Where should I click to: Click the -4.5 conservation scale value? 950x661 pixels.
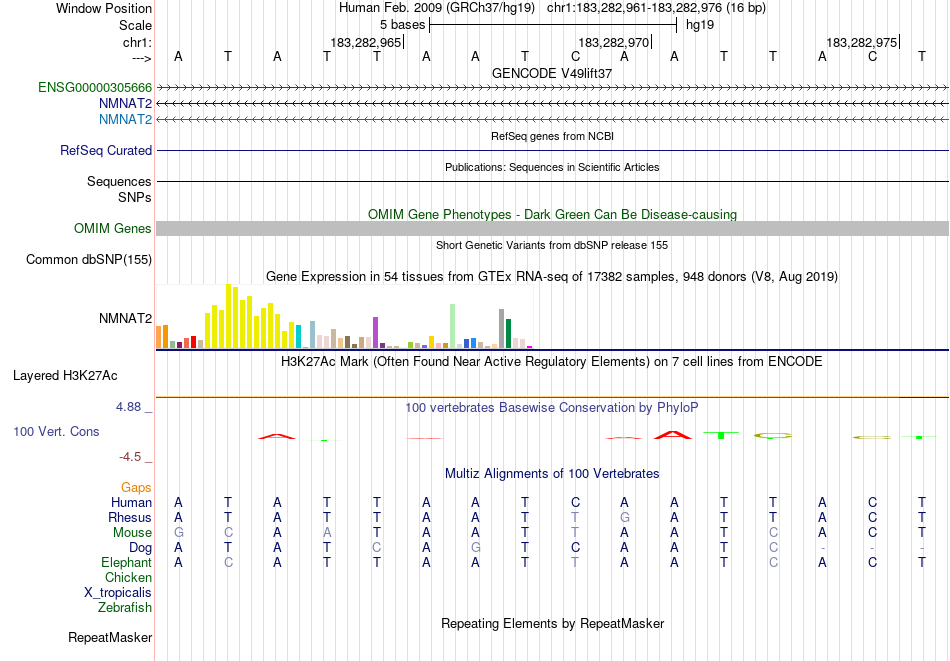tap(131, 457)
